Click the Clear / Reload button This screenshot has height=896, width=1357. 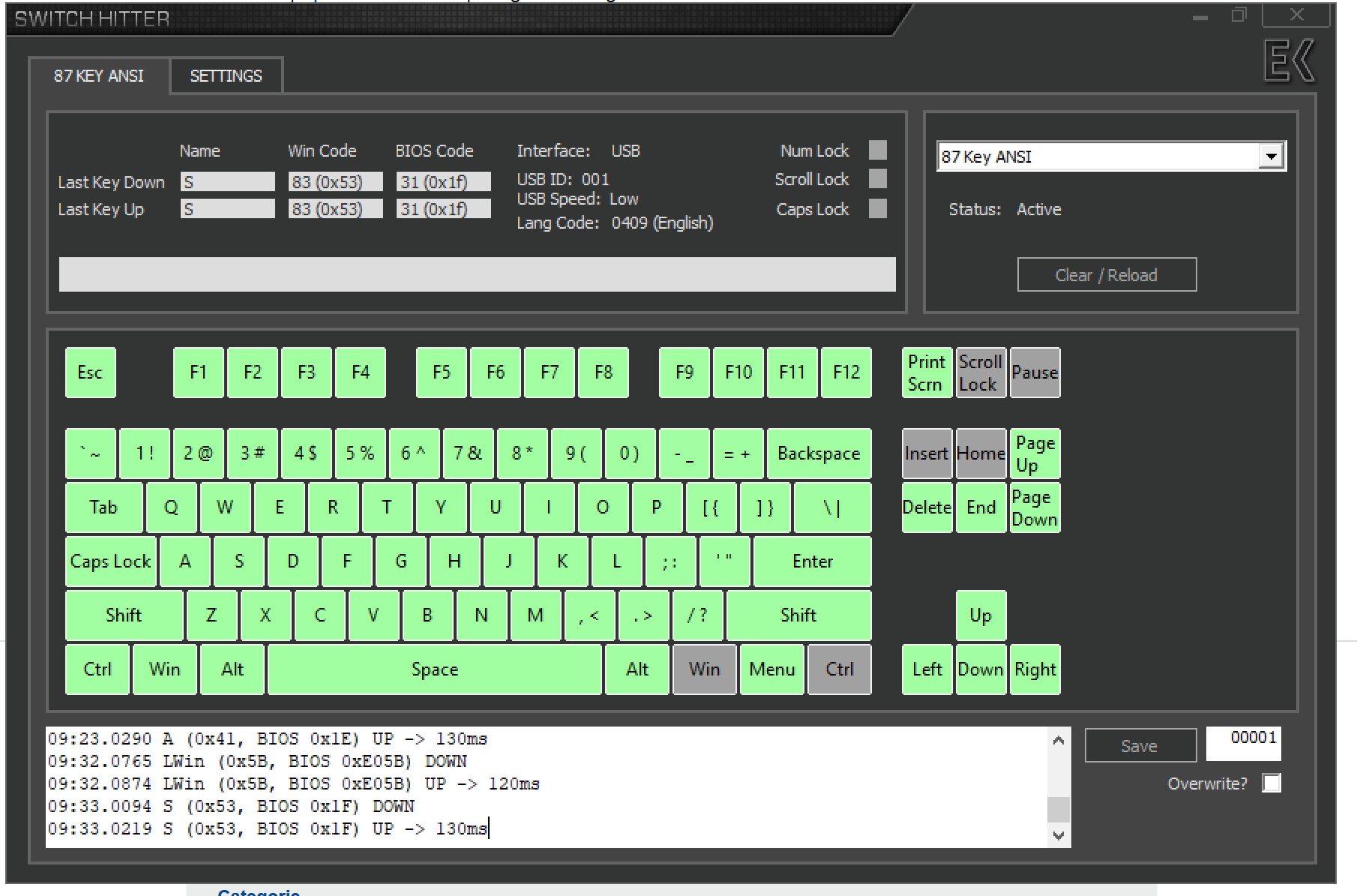(x=1107, y=275)
